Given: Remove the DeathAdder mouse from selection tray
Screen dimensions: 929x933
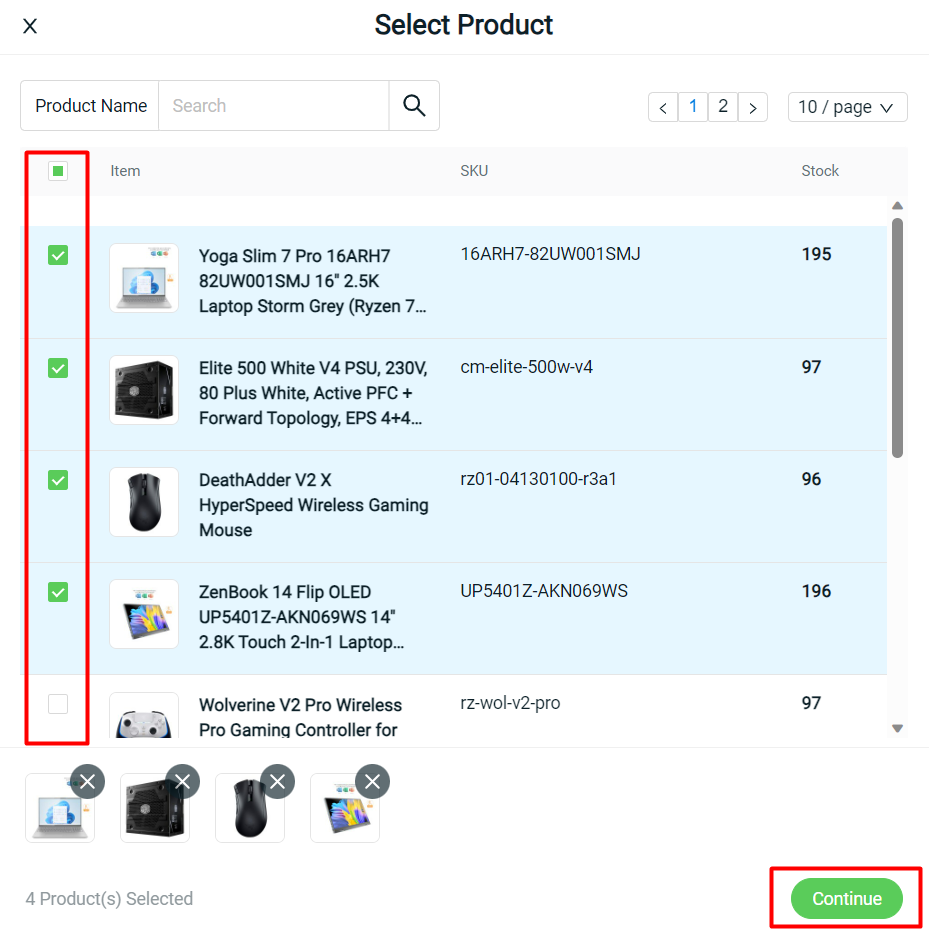Looking at the screenshot, I should coord(277,781).
